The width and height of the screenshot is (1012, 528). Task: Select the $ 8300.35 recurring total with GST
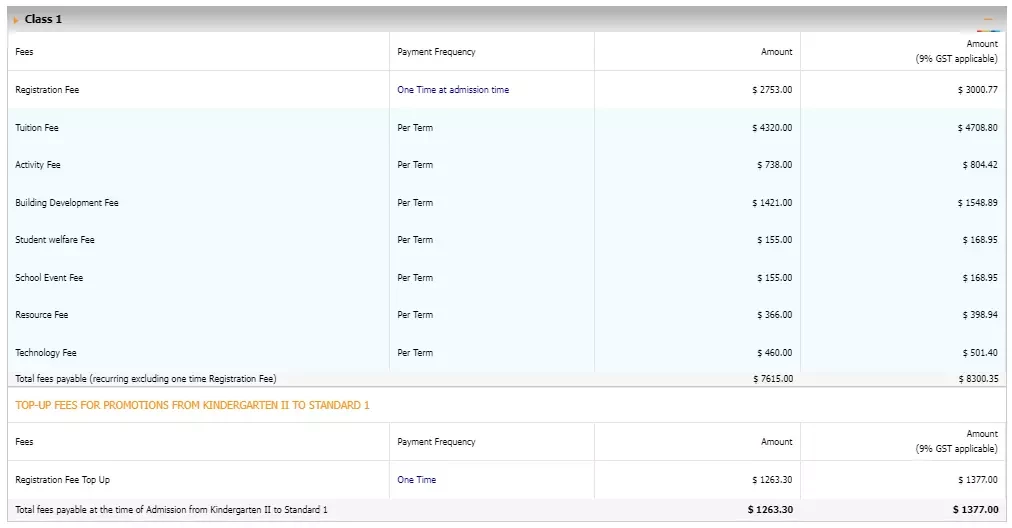[978, 379]
